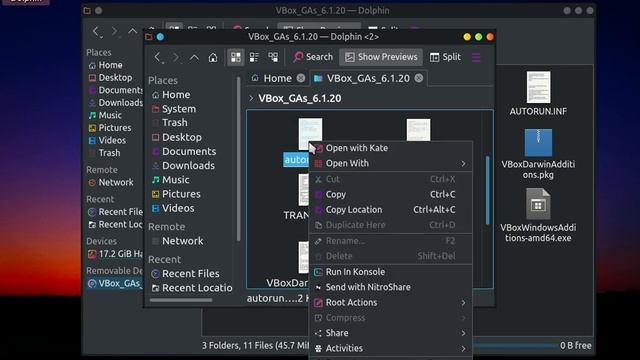The height and width of the screenshot is (360, 640).
Task: Expand breadcrumb arrow before VBox_GAs_6.1.20
Action: click(251, 98)
